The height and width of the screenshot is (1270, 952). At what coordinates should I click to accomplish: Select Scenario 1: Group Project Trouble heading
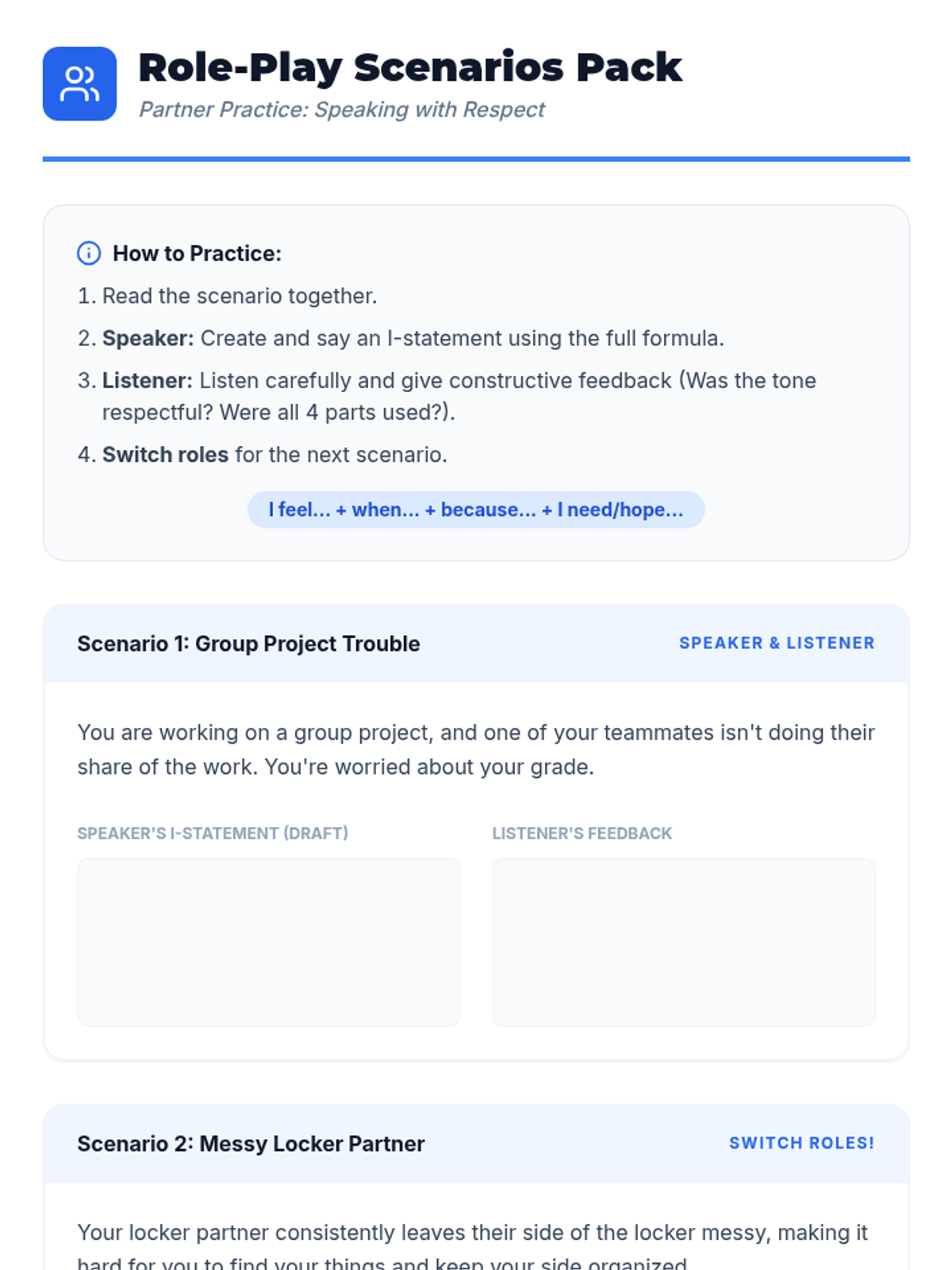click(248, 644)
